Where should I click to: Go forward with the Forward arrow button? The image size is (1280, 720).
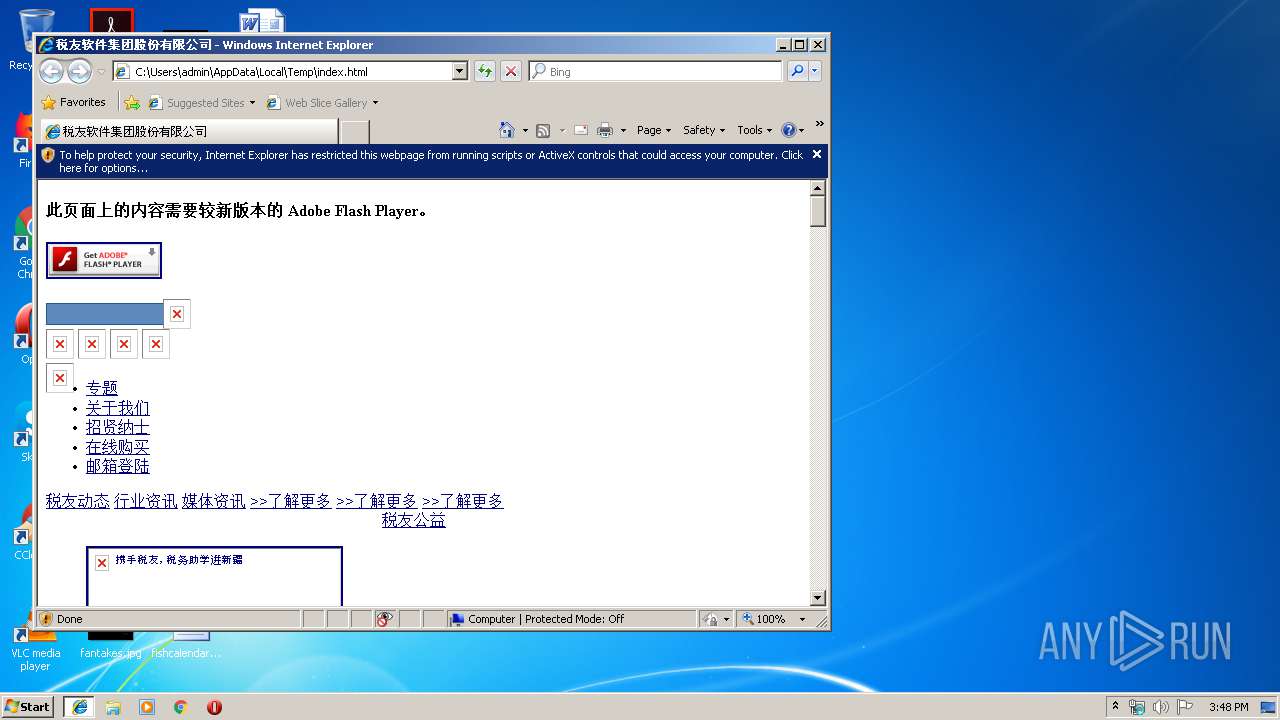click(79, 71)
